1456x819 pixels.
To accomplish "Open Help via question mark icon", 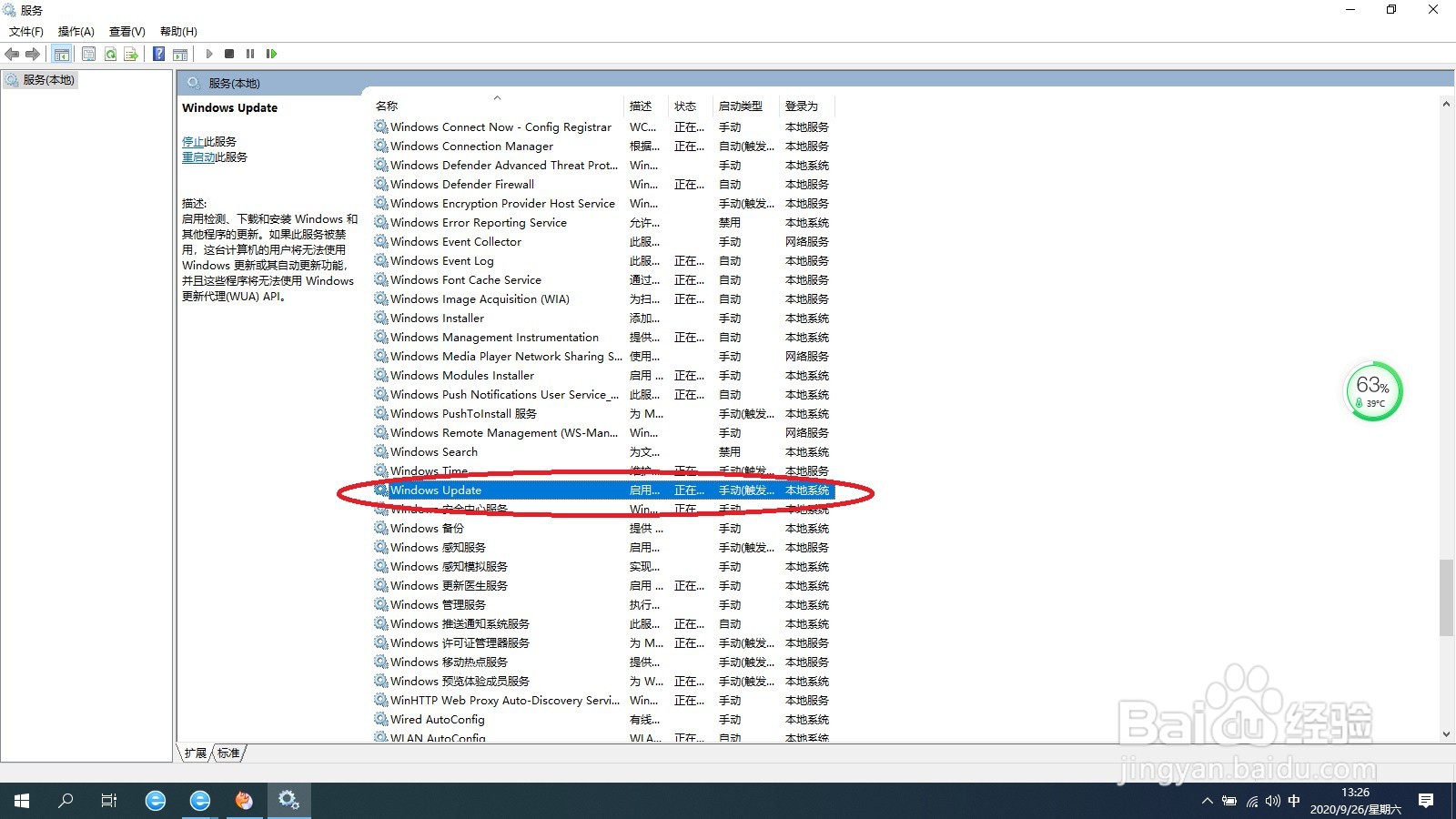I will [159, 54].
